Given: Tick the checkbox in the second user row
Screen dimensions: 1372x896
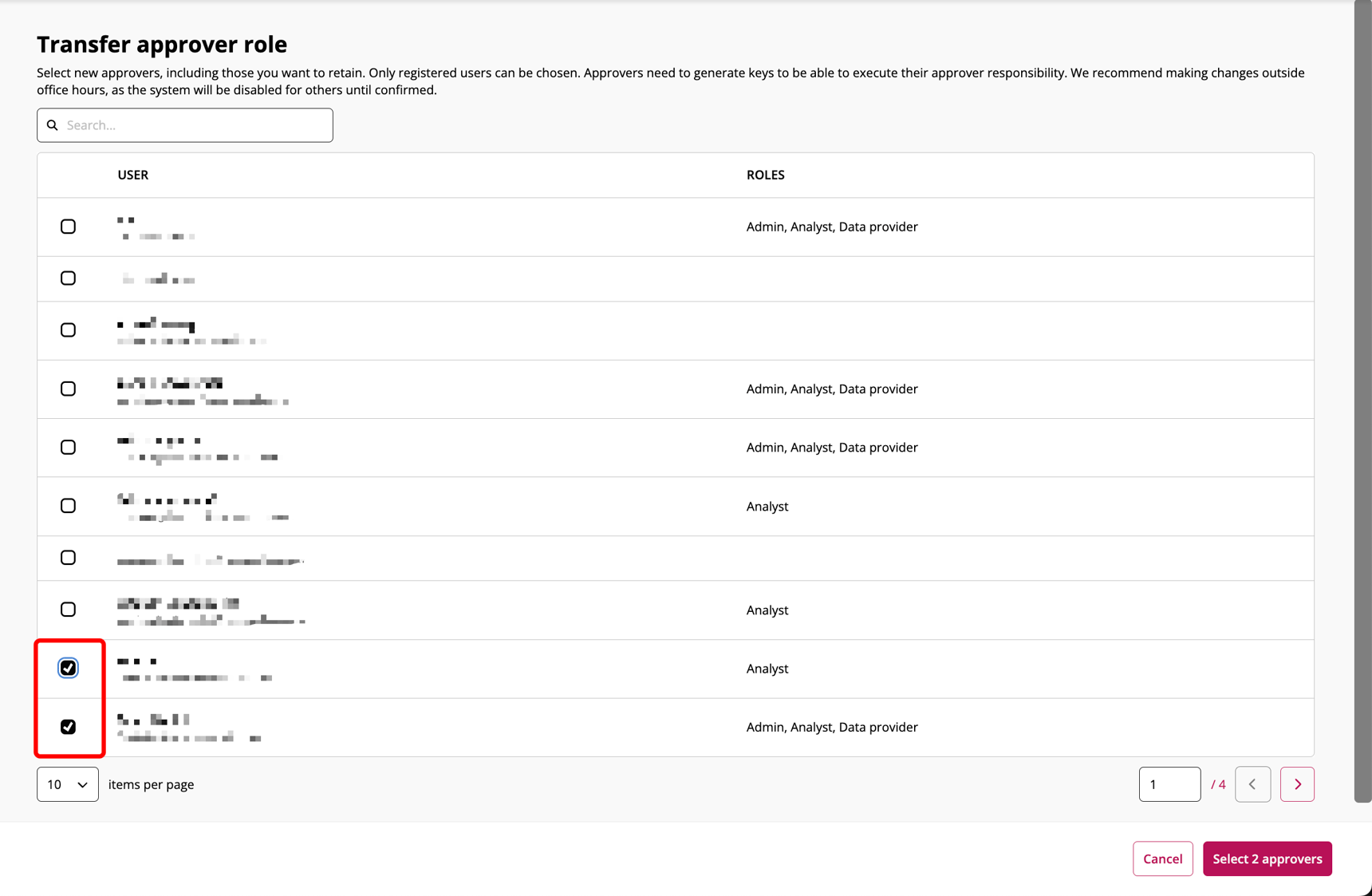Looking at the screenshot, I should click(x=69, y=278).
